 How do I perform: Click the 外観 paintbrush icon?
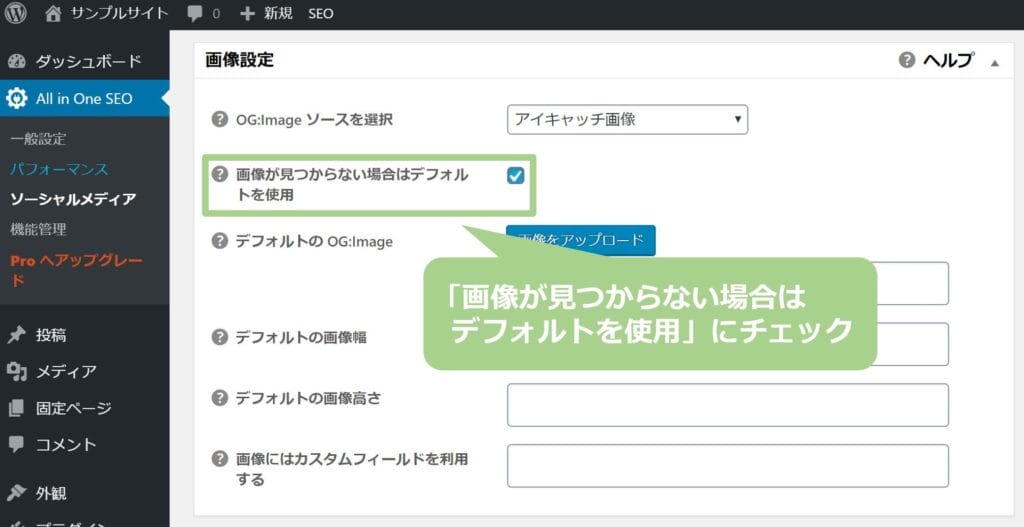[x=17, y=493]
